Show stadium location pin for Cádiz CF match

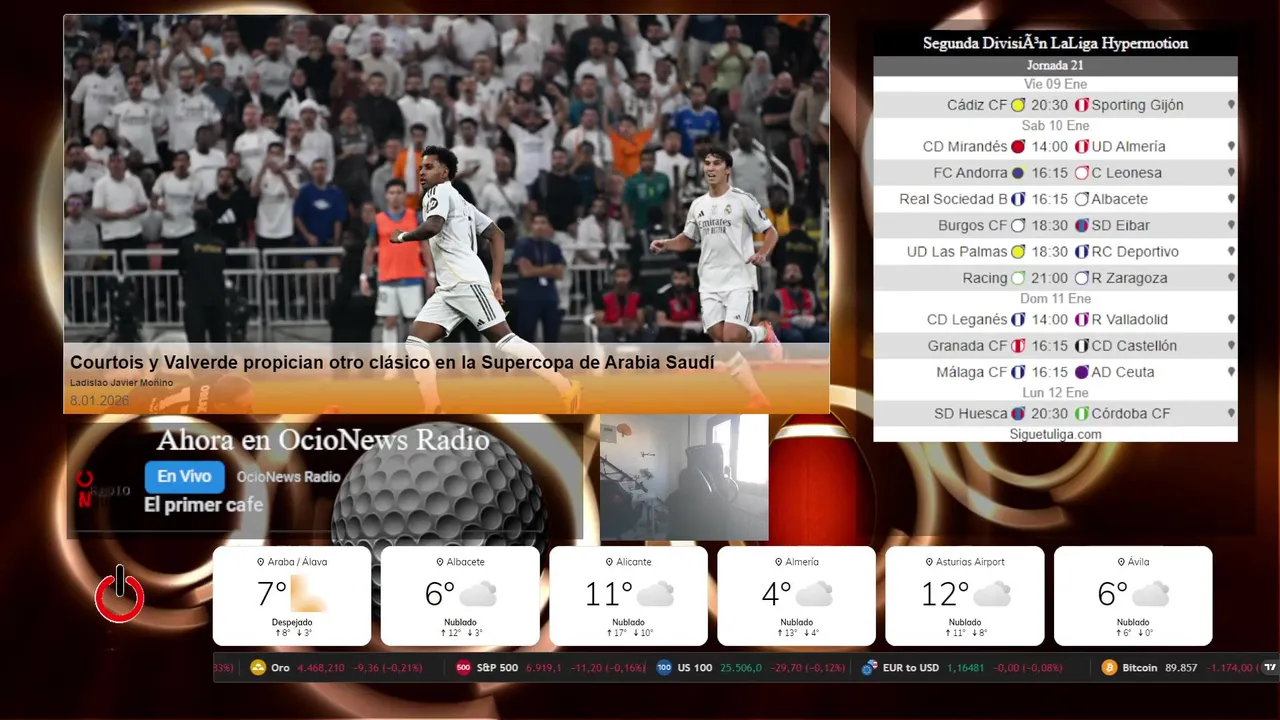tap(1231, 105)
